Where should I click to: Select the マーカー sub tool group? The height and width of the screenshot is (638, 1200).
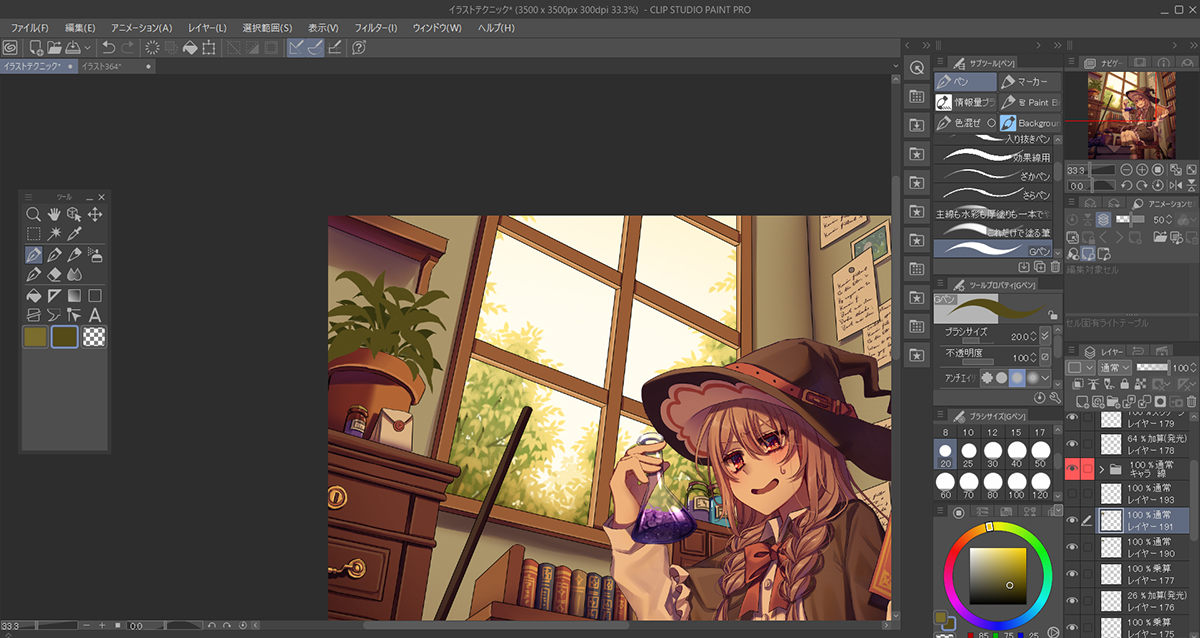(x=1030, y=82)
